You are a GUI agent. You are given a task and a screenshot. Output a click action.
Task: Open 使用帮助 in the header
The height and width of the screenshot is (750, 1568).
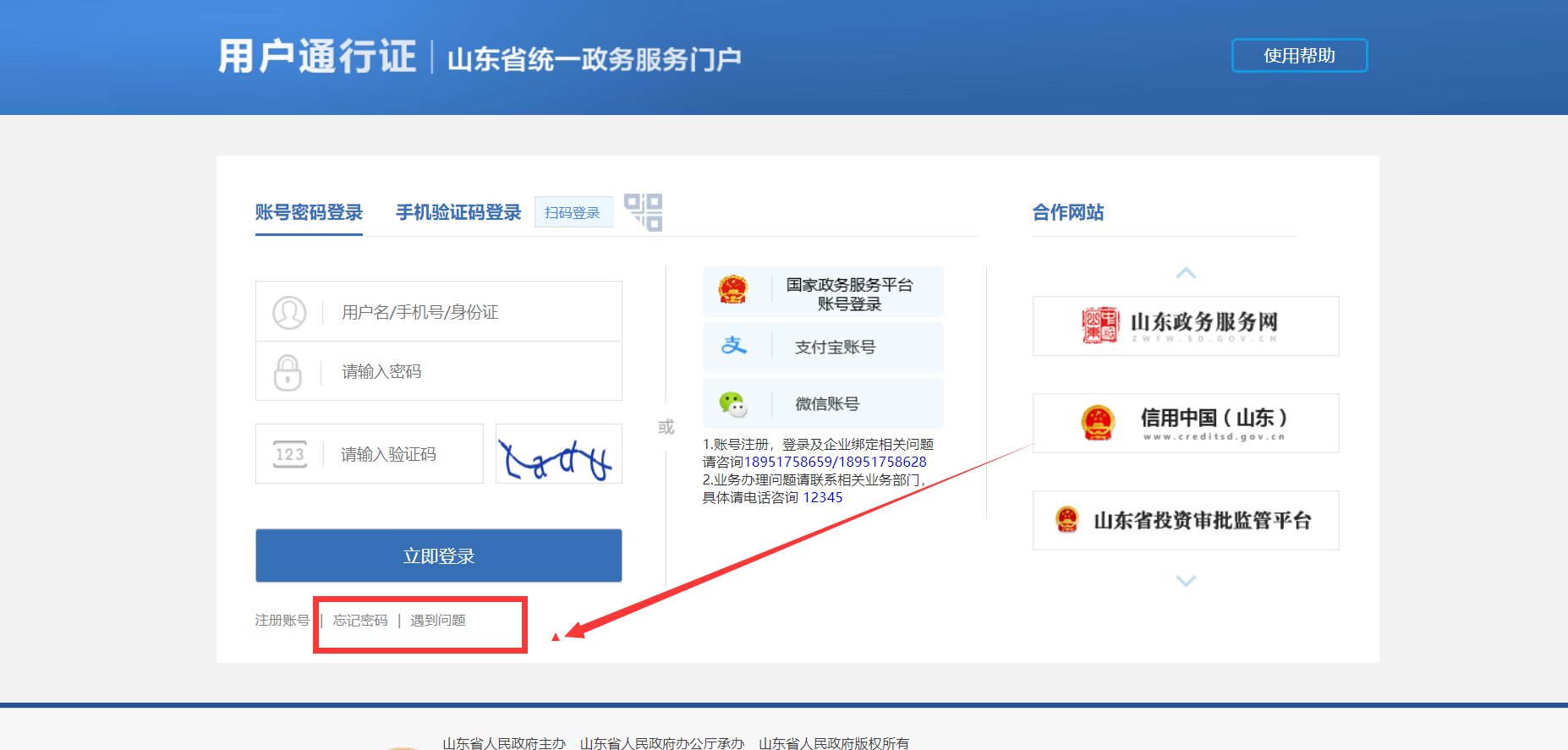[x=1299, y=56]
